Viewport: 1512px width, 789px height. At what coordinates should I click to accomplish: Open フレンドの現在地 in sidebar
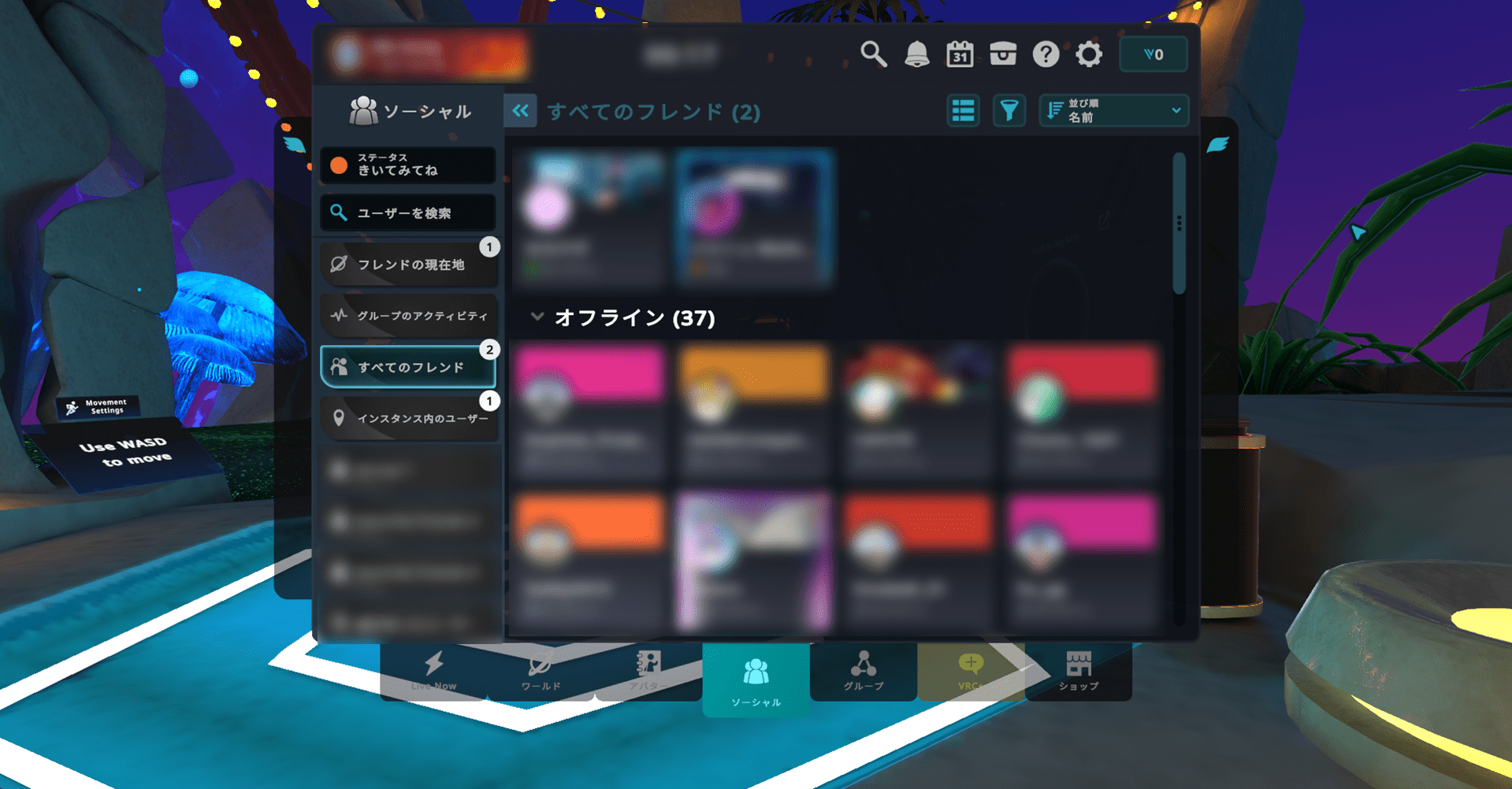408,265
